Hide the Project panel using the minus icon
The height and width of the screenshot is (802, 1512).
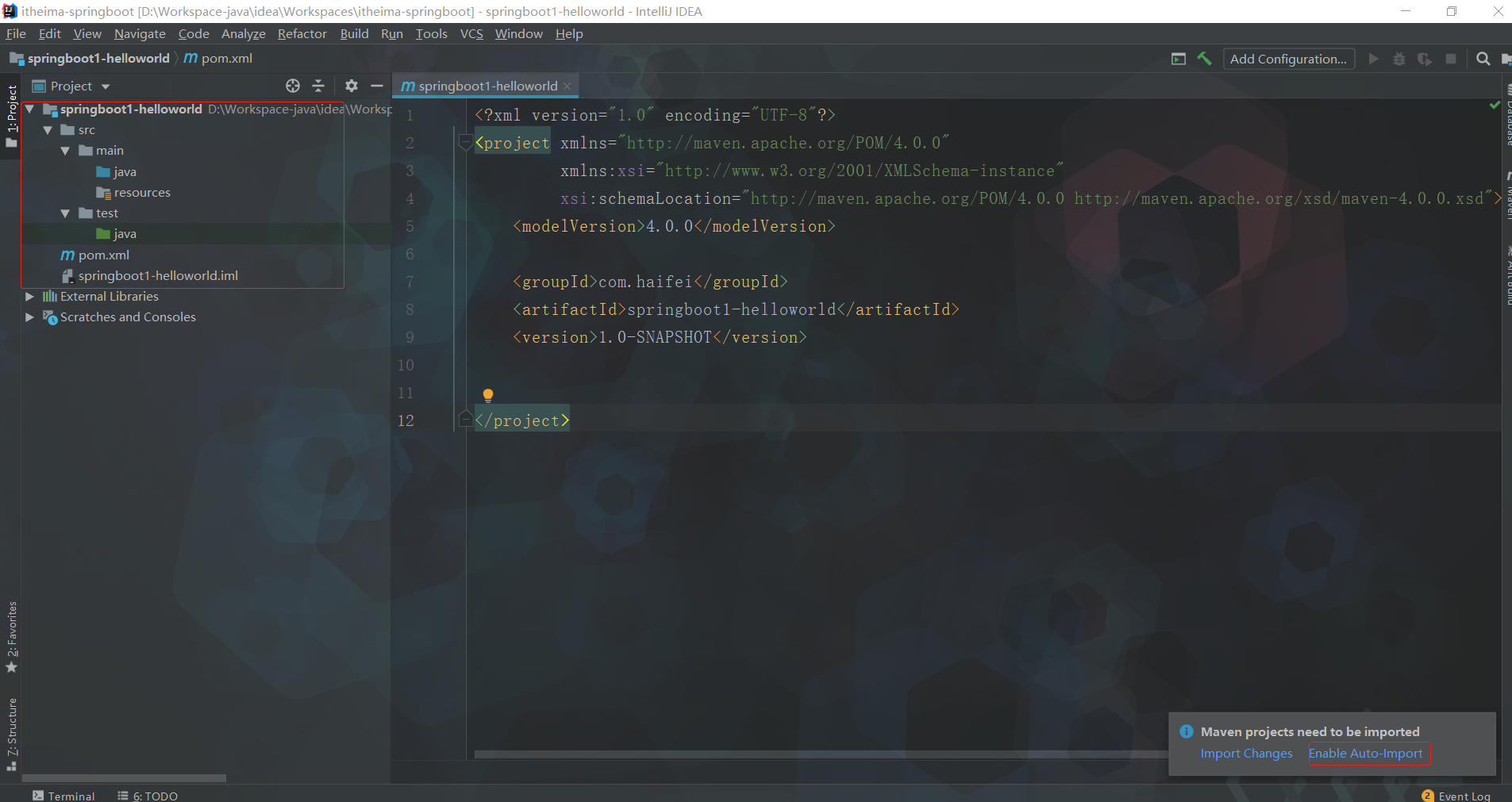377,86
